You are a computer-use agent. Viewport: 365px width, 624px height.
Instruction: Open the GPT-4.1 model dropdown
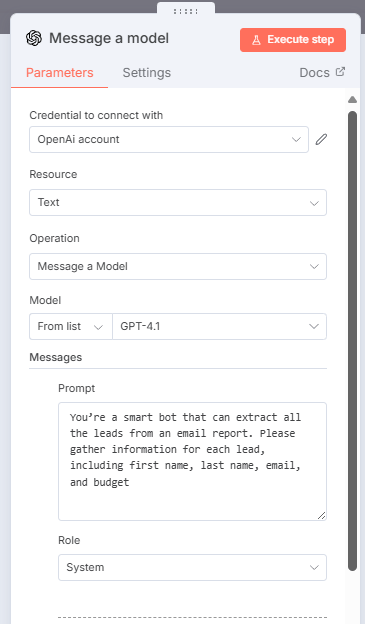pyautogui.click(x=220, y=326)
